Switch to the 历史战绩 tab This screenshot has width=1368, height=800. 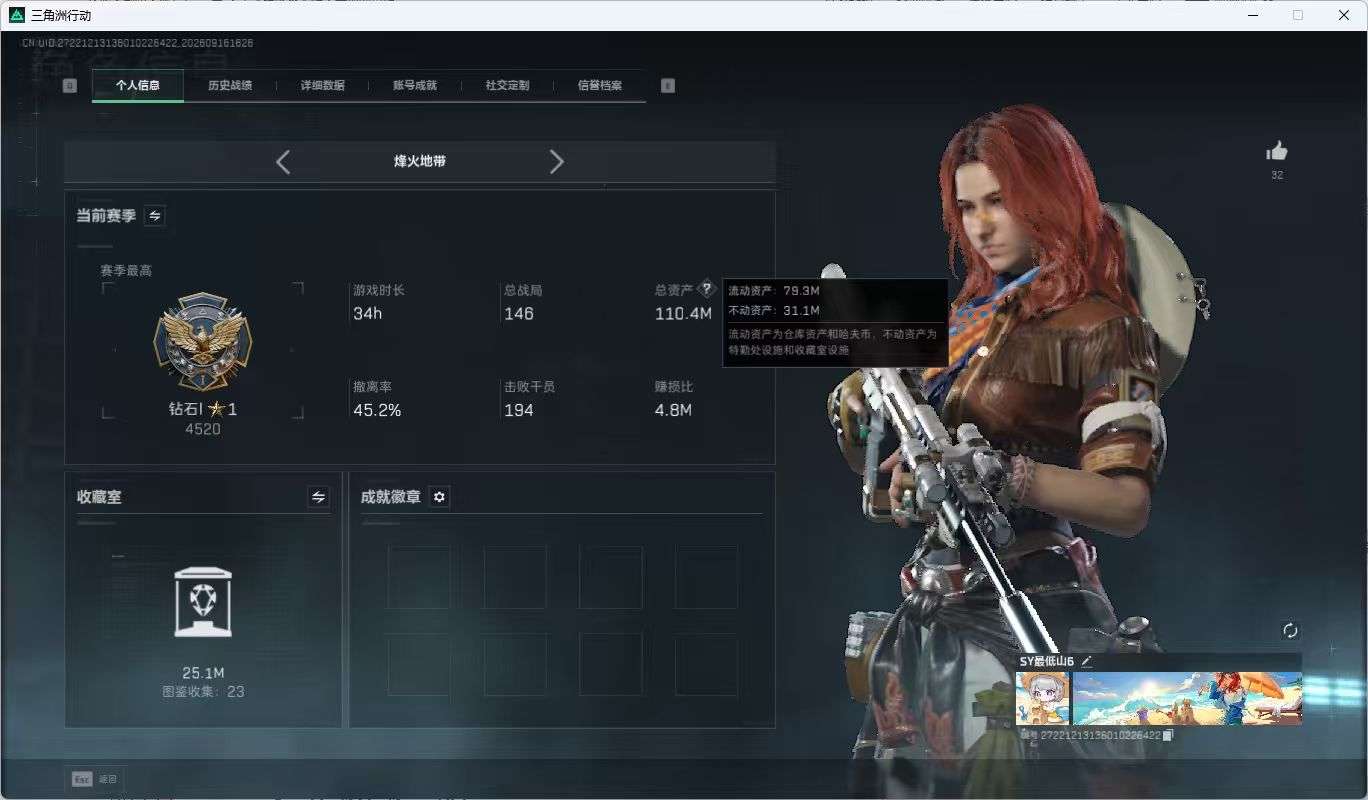click(230, 86)
